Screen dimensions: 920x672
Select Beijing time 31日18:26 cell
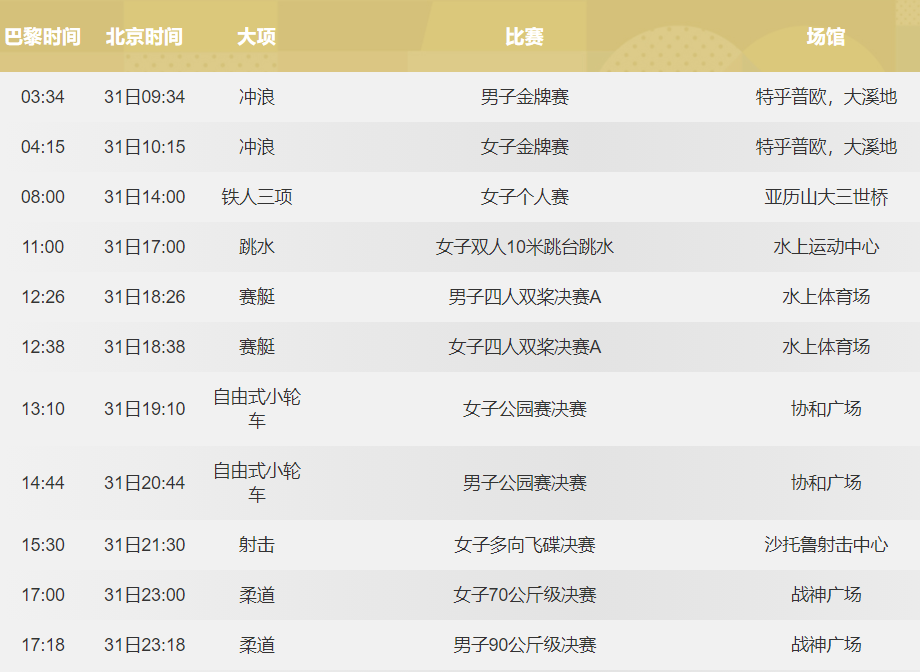point(144,297)
